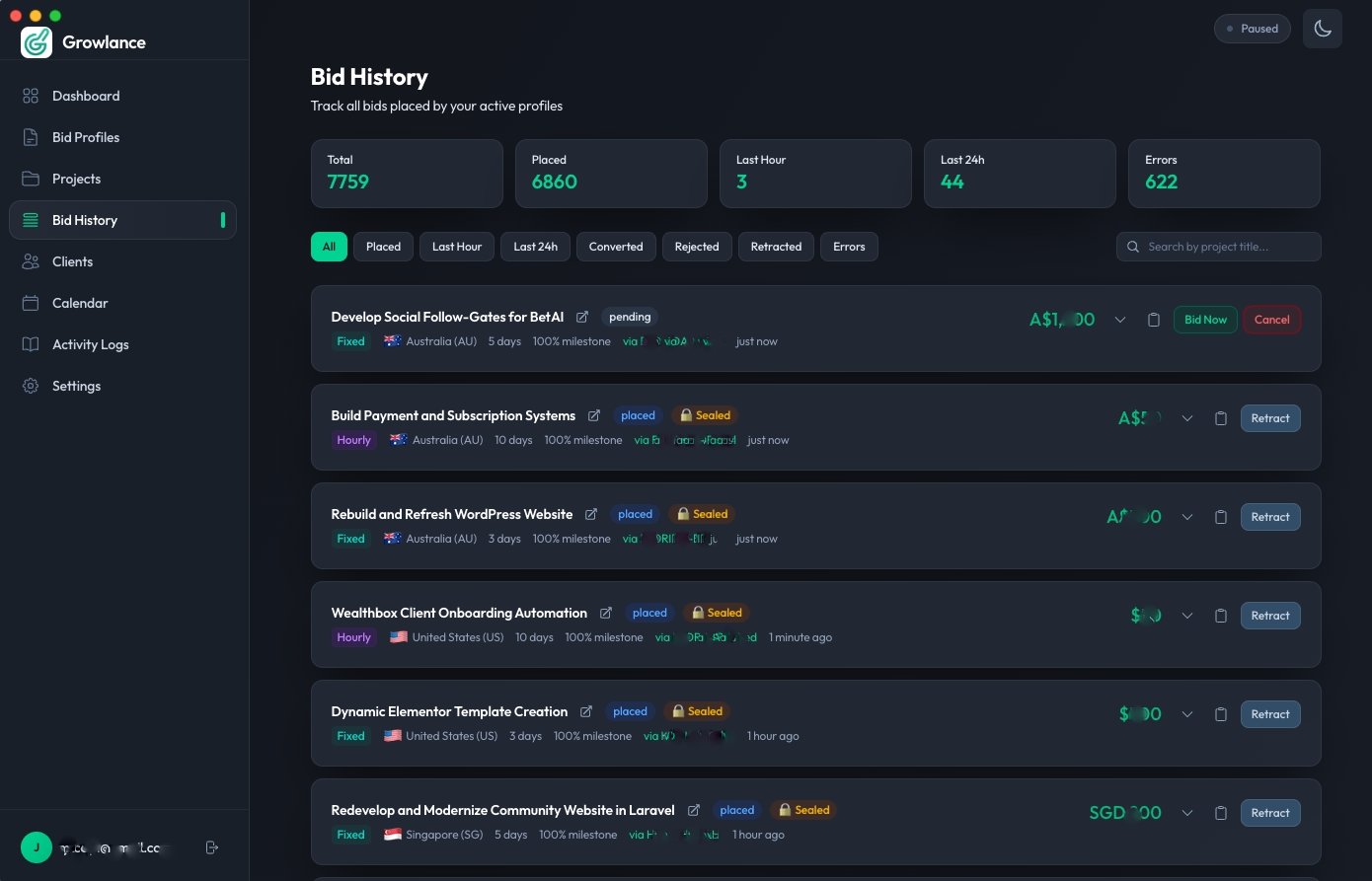View Activity Logs

tap(123, 344)
